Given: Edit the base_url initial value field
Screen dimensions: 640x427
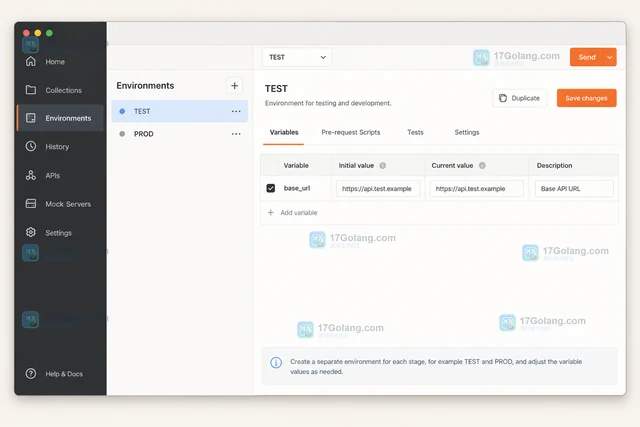Looking at the screenshot, I should pyautogui.click(x=378, y=189).
